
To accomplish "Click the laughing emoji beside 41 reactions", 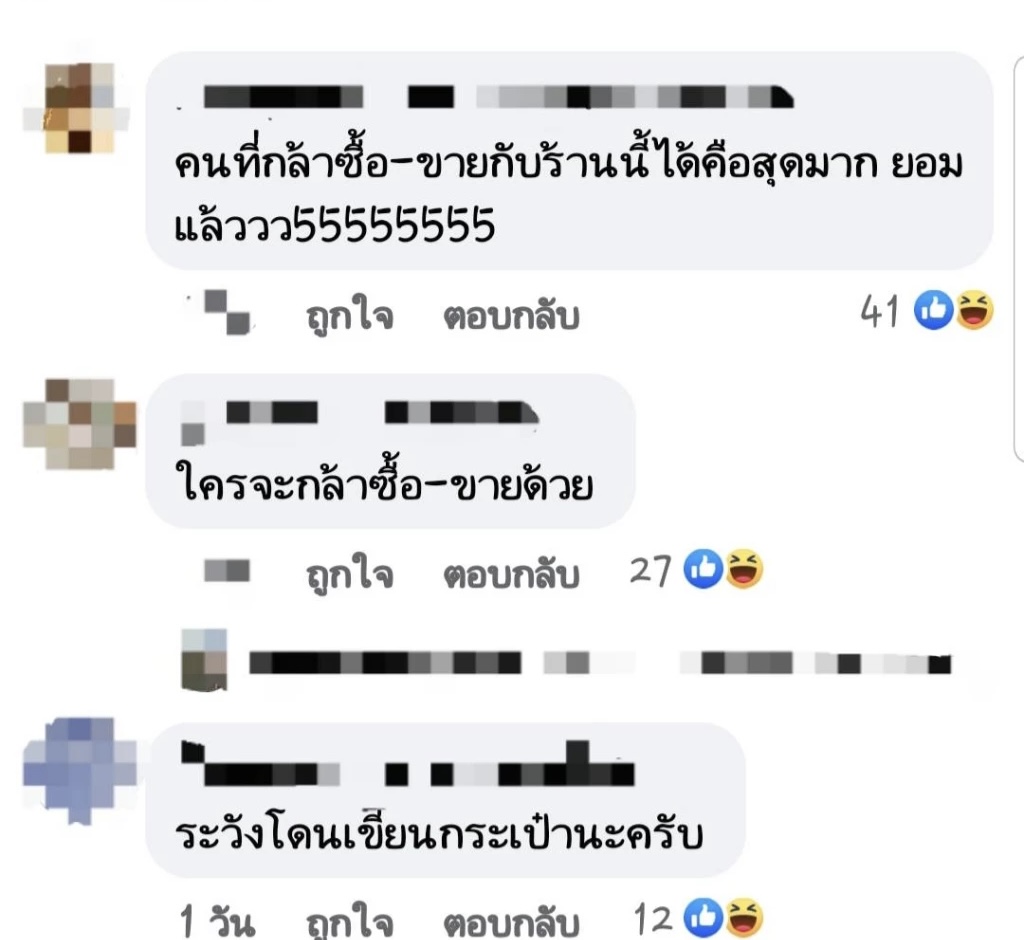I will (x=975, y=310).
